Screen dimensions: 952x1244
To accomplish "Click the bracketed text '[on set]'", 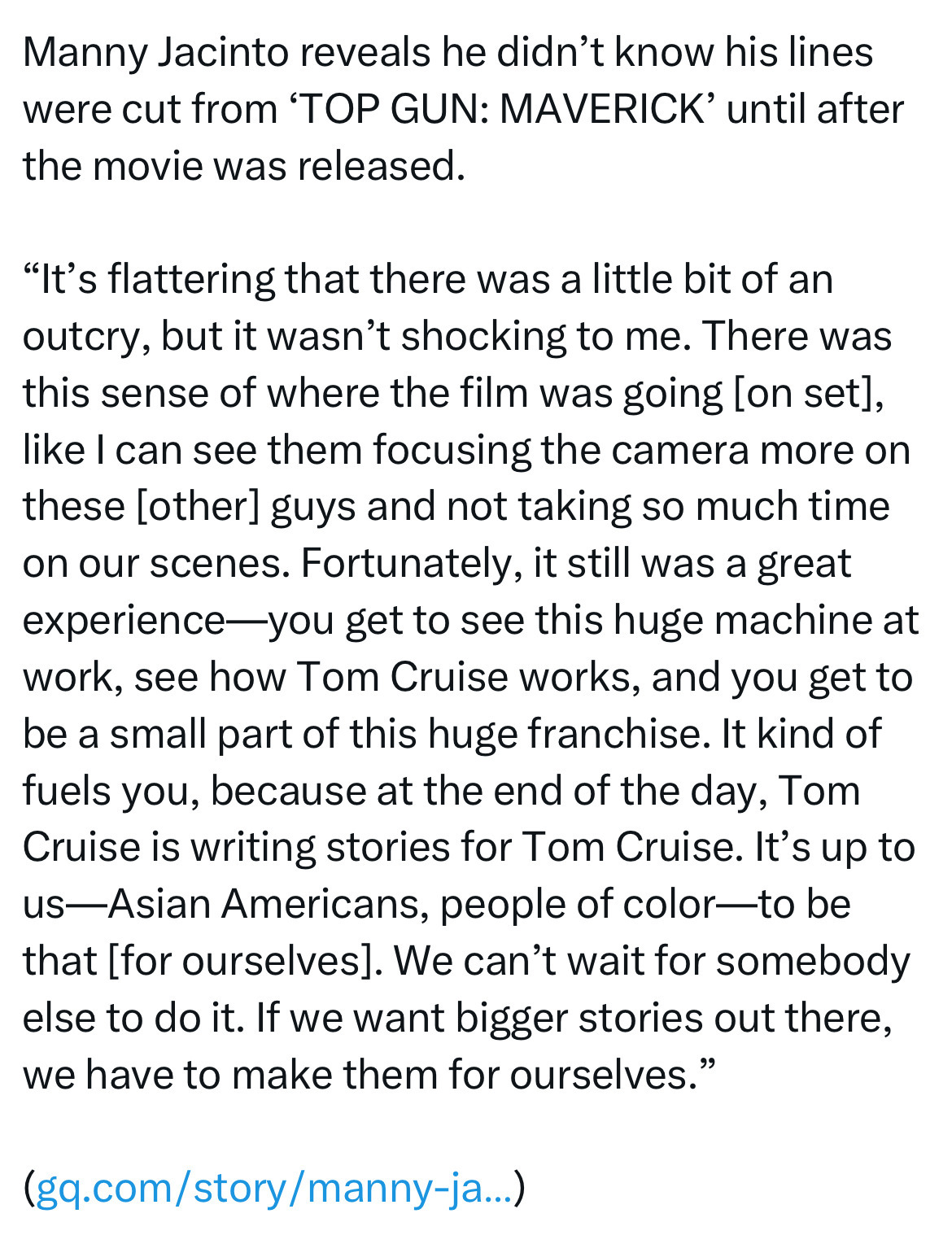I will [x=801, y=394].
